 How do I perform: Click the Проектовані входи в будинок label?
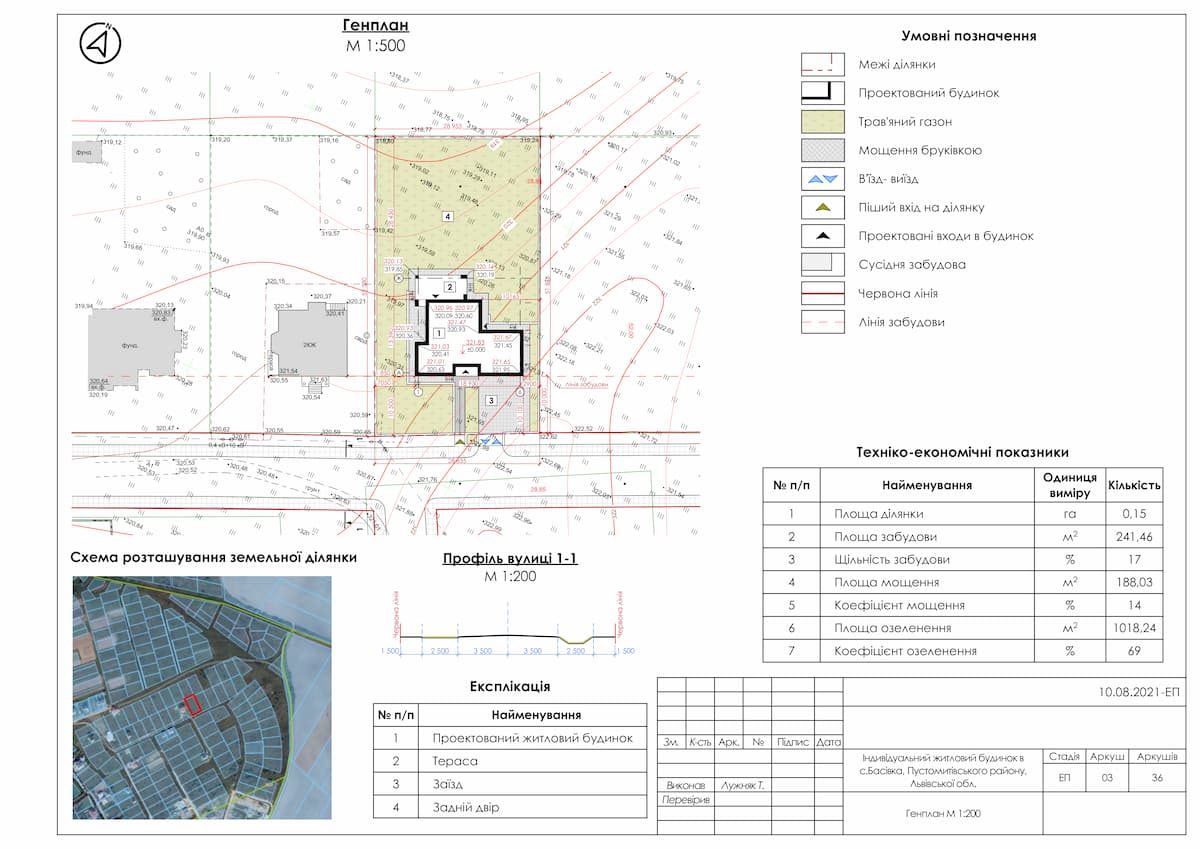point(946,236)
